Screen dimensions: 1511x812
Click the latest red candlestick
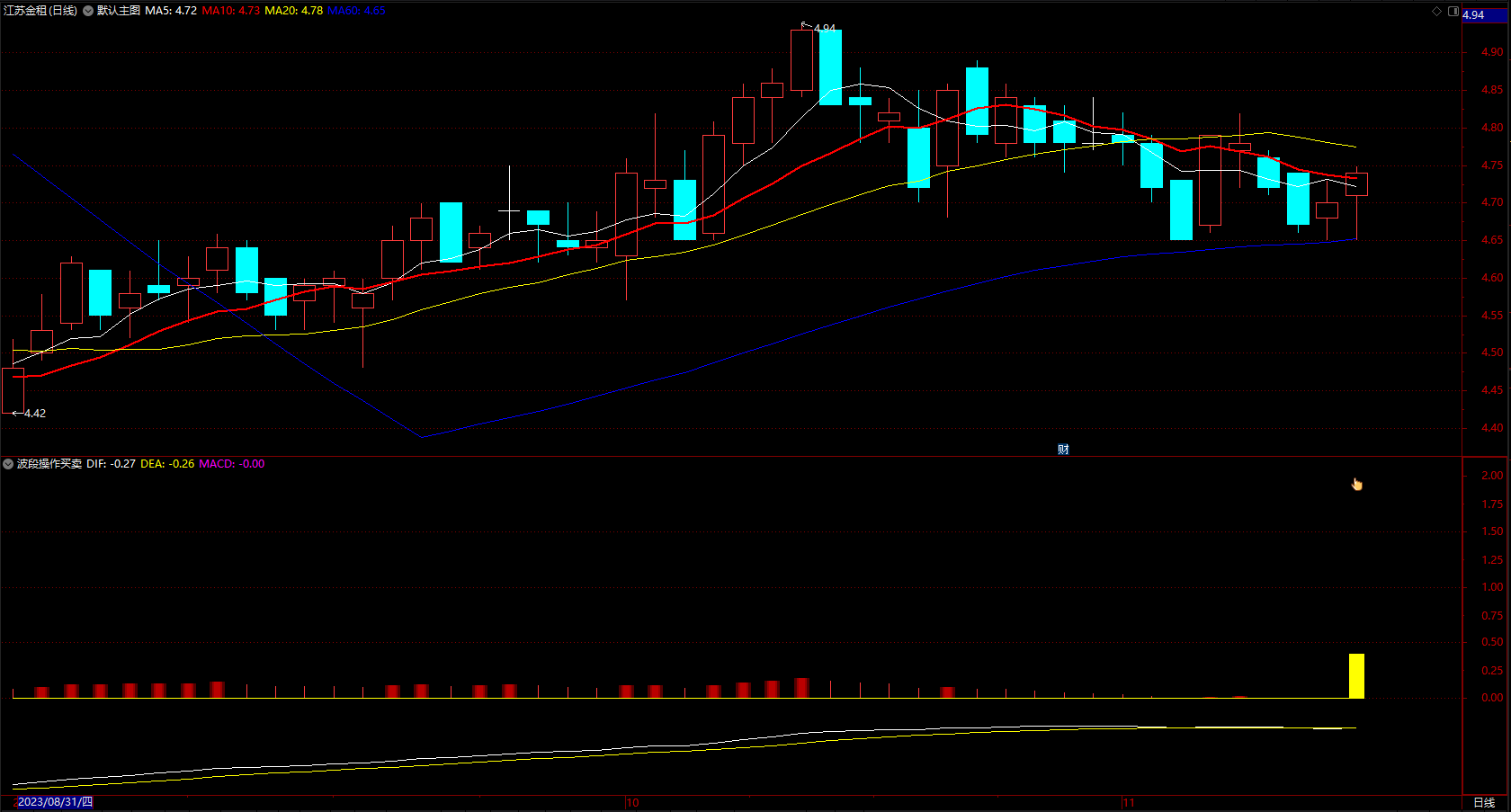[1356, 184]
